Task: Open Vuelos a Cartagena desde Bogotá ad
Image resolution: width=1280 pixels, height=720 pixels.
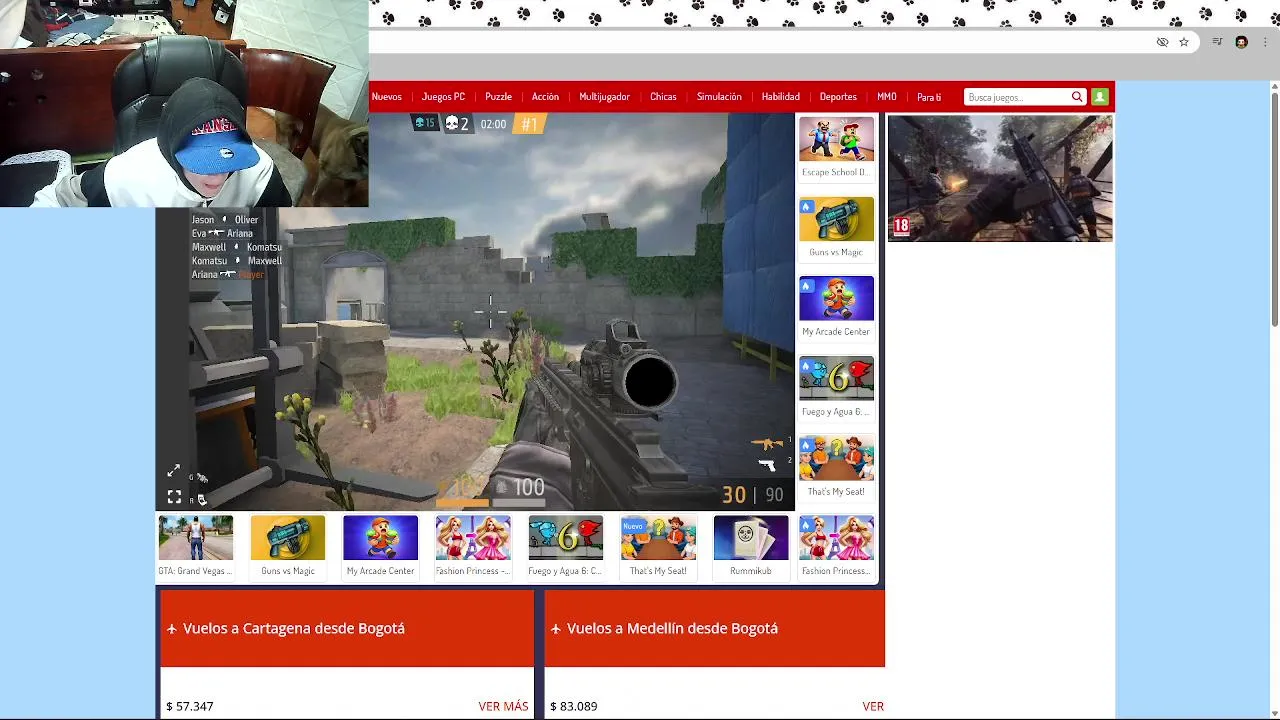Action: coord(347,628)
